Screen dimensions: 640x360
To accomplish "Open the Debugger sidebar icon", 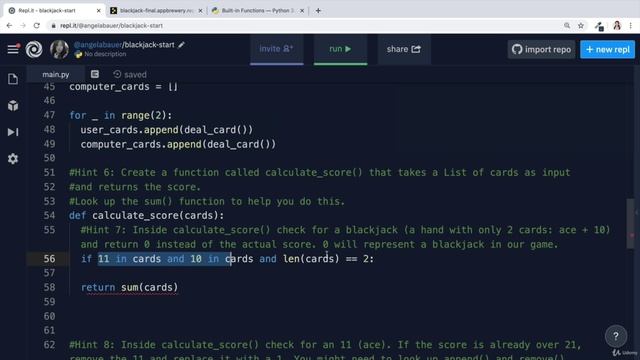I will point(13,132).
